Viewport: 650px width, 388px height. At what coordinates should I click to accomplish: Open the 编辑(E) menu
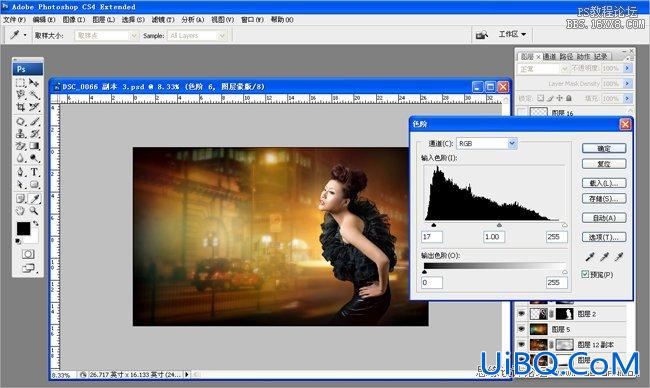click(x=44, y=19)
